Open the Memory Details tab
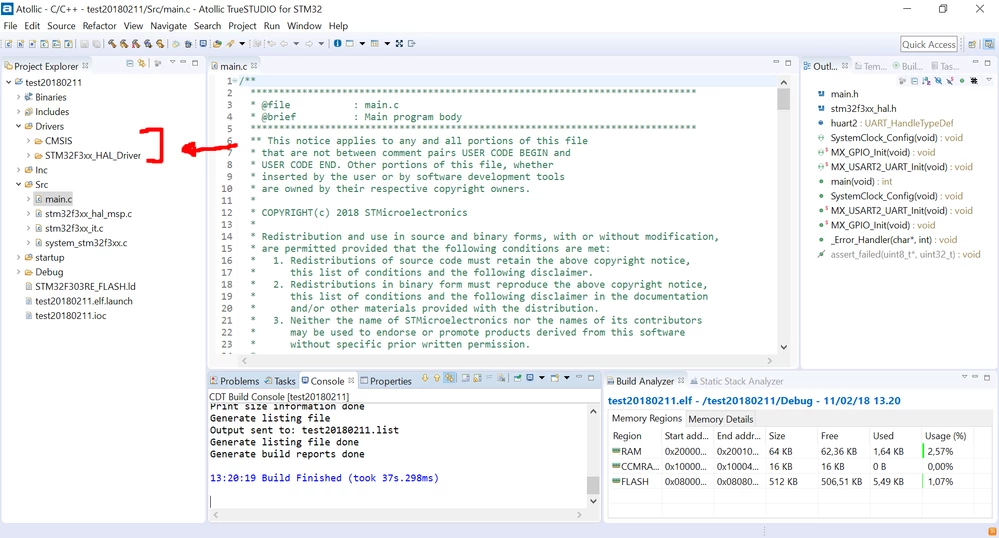This screenshot has height=538, width=999. (x=721, y=419)
